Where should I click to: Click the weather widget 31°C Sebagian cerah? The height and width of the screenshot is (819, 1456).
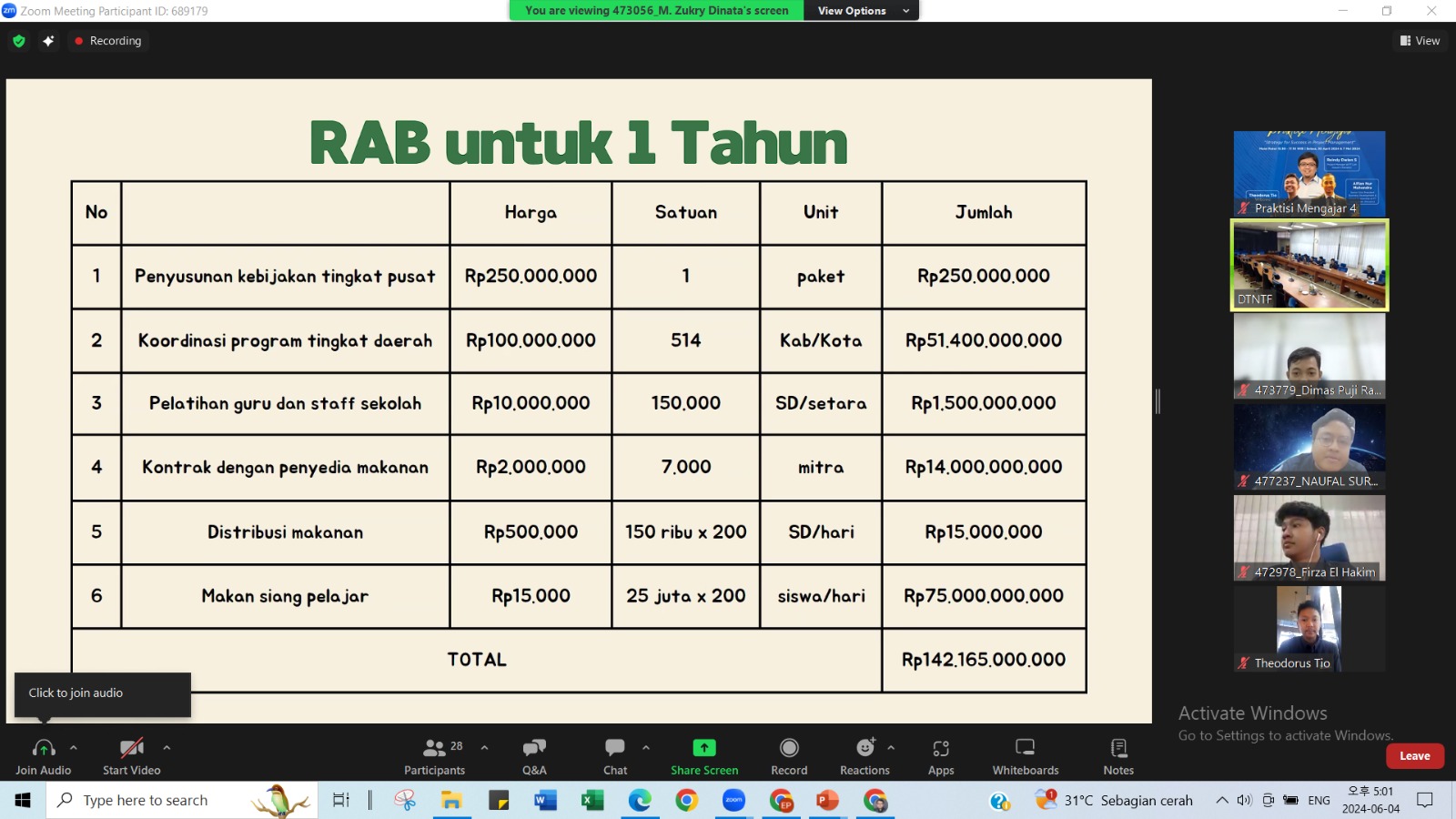coord(1115,800)
